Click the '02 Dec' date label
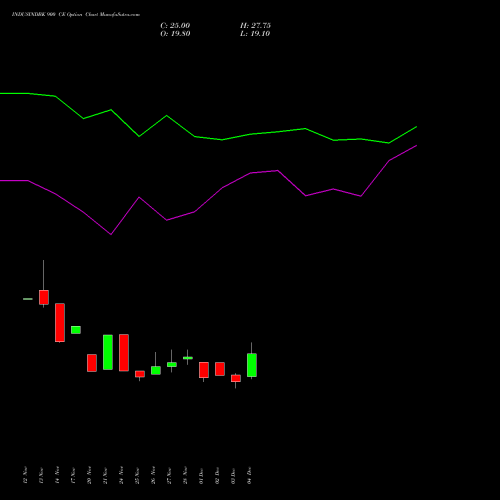 217,475
